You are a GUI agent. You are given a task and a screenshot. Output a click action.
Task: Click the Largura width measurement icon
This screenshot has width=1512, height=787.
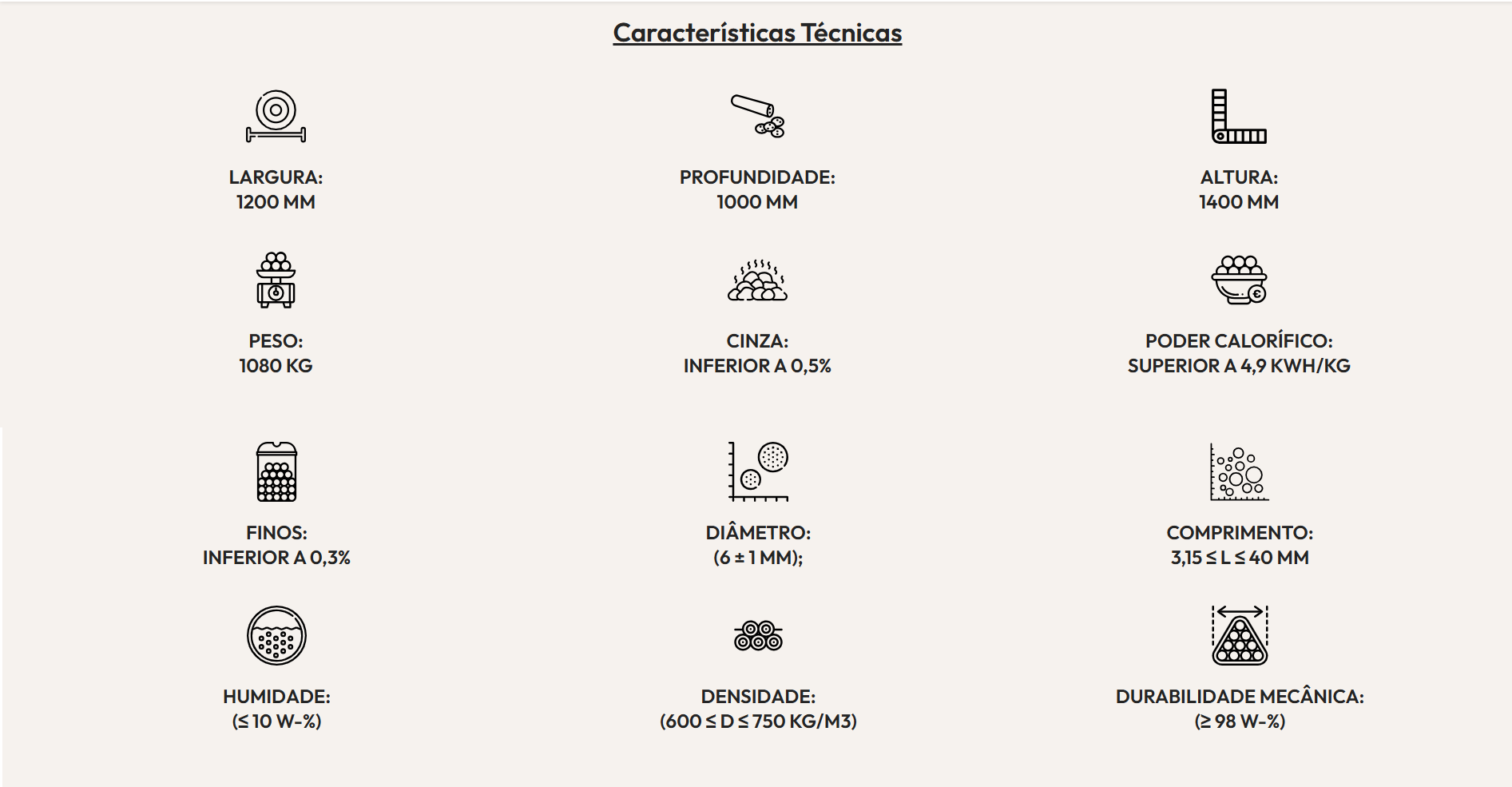[276, 116]
